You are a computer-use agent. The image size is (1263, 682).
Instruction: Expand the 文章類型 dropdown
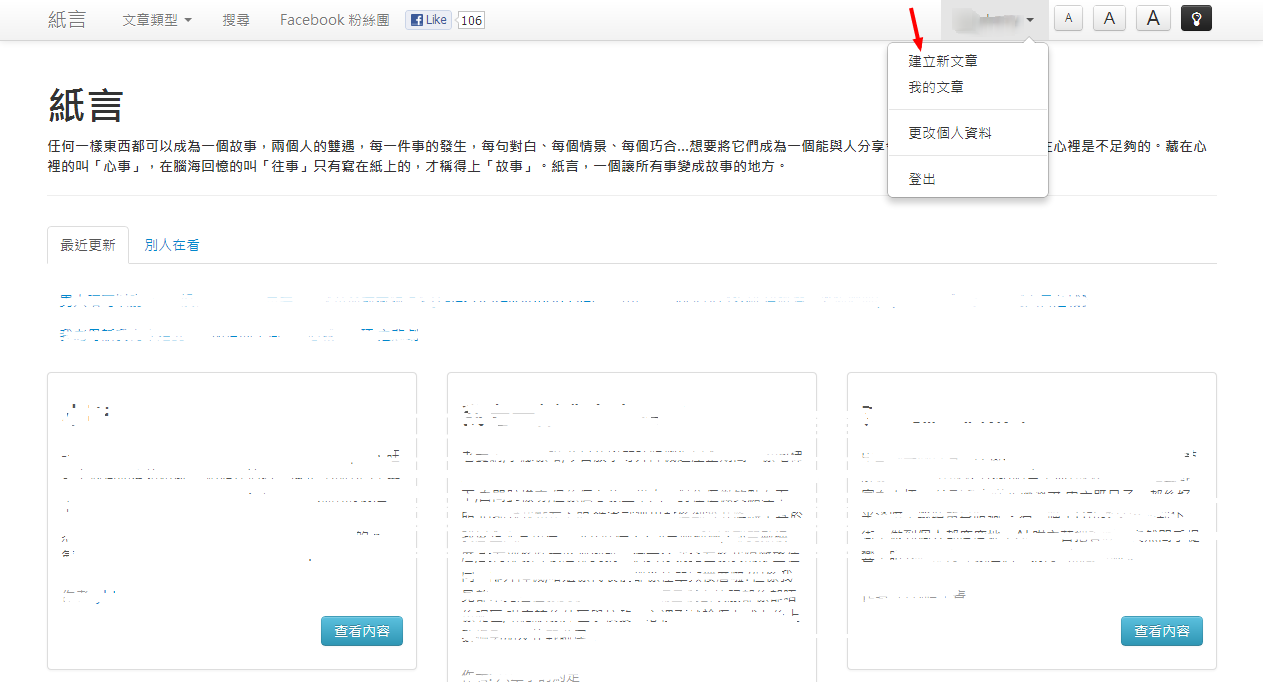click(x=157, y=20)
